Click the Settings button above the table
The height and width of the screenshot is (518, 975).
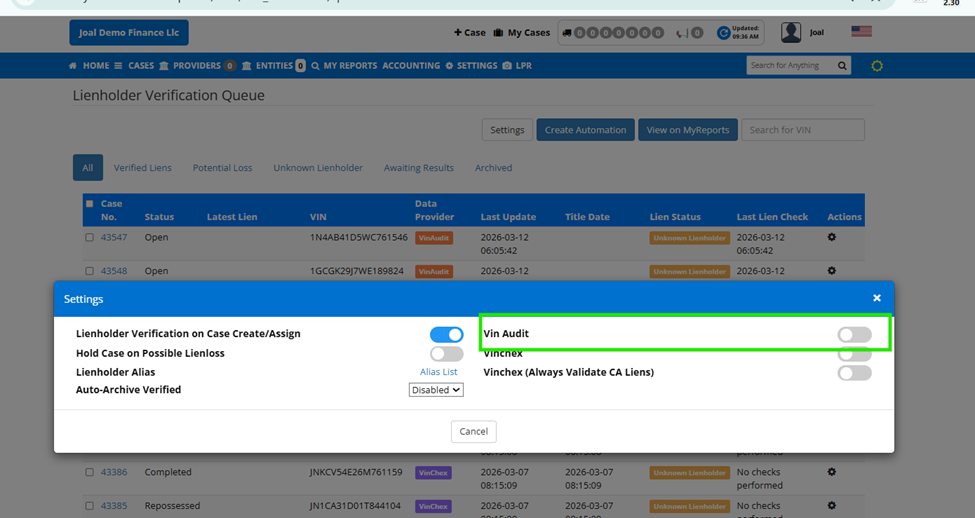point(507,130)
